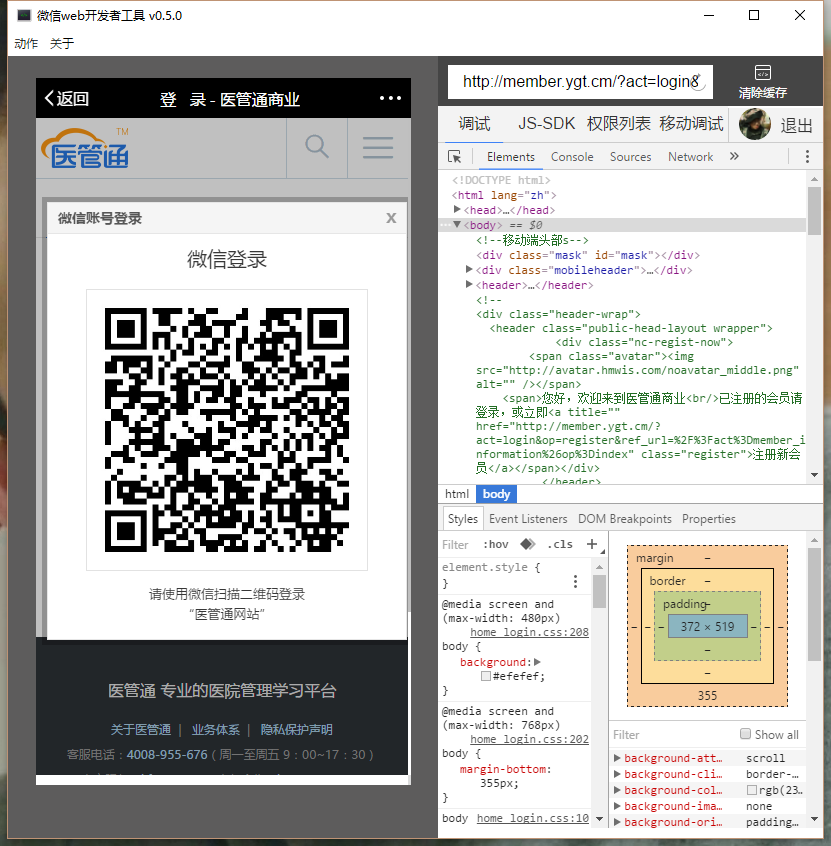Open the home_login.css:208 source link
The width and height of the screenshot is (831, 846).
[x=529, y=633]
